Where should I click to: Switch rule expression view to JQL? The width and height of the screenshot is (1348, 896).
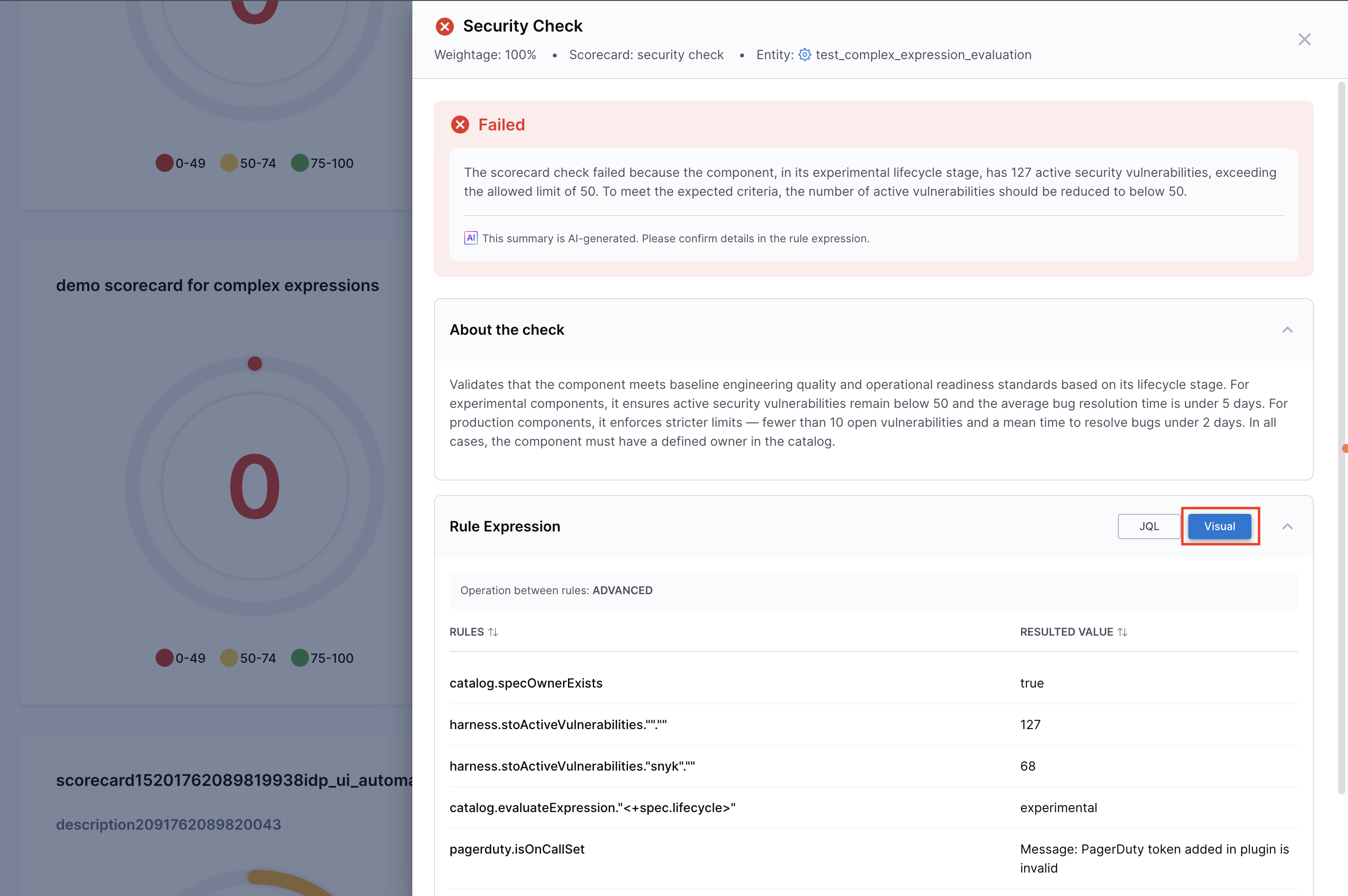[x=1149, y=527]
